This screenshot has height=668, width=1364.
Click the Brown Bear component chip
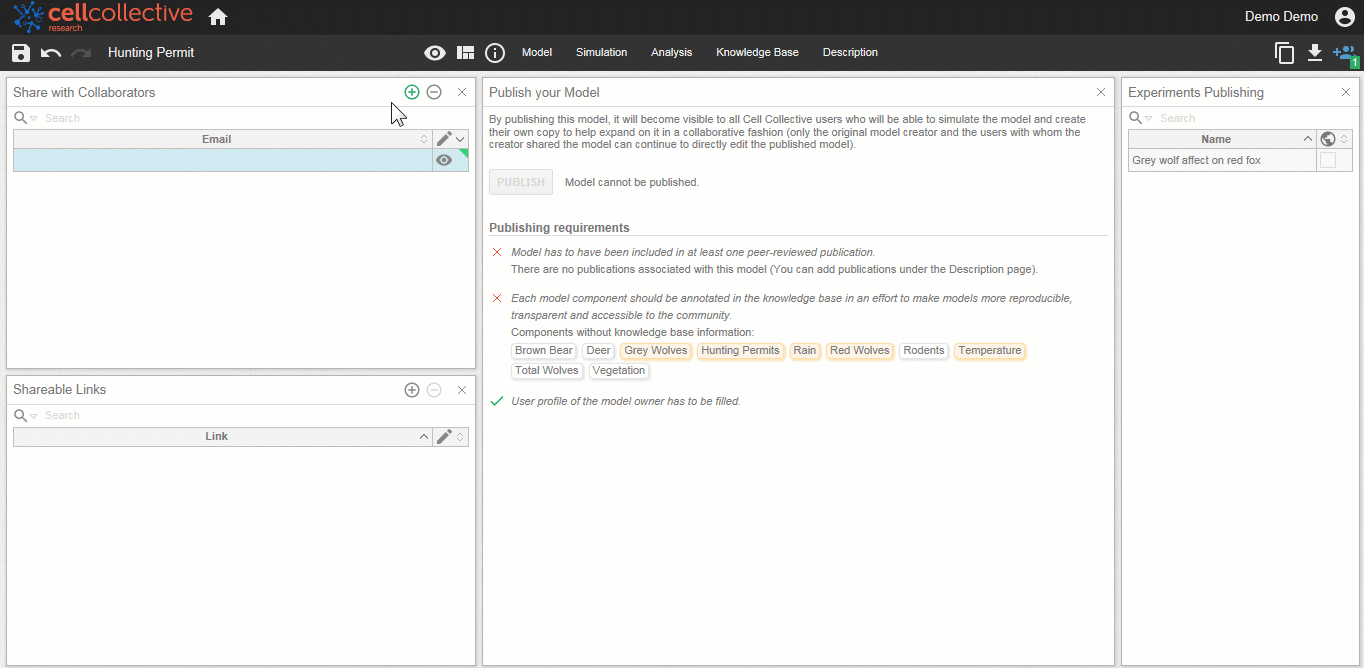[x=544, y=351]
